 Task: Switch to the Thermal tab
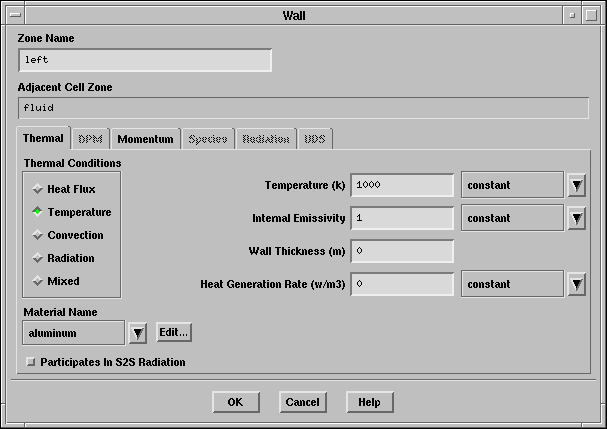coord(43,138)
